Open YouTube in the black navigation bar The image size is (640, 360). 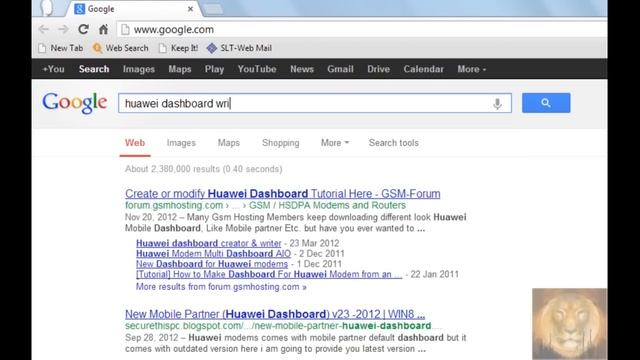257,69
